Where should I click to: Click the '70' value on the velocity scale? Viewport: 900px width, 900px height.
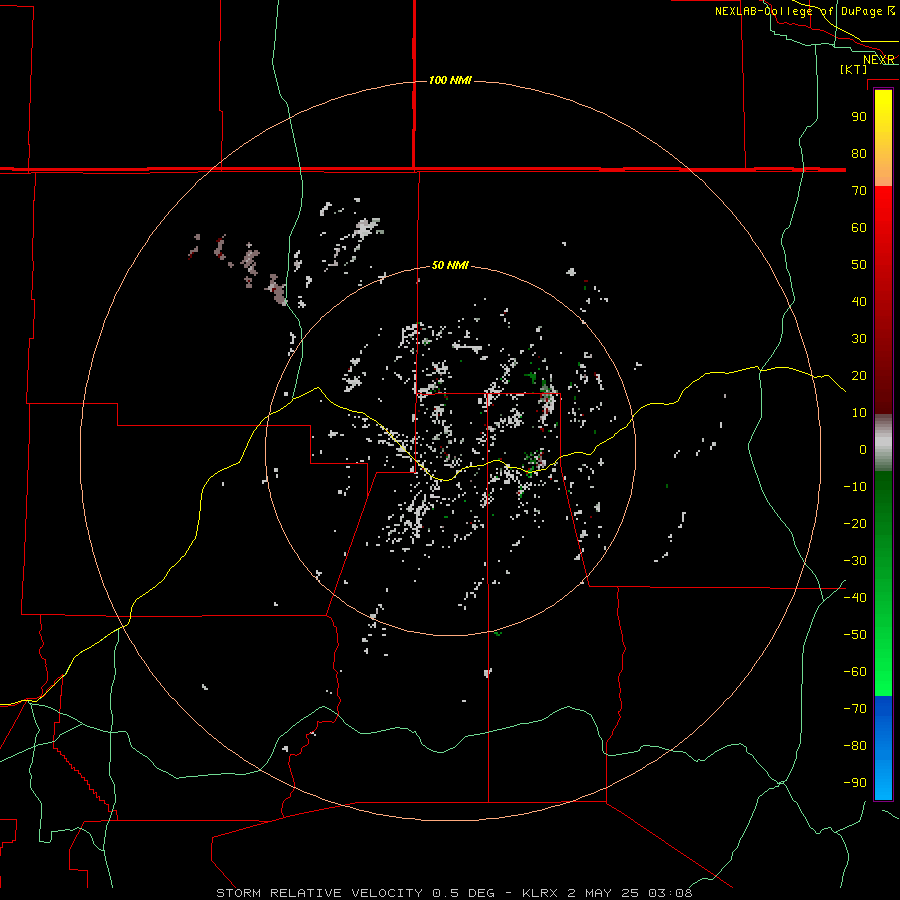click(x=859, y=191)
